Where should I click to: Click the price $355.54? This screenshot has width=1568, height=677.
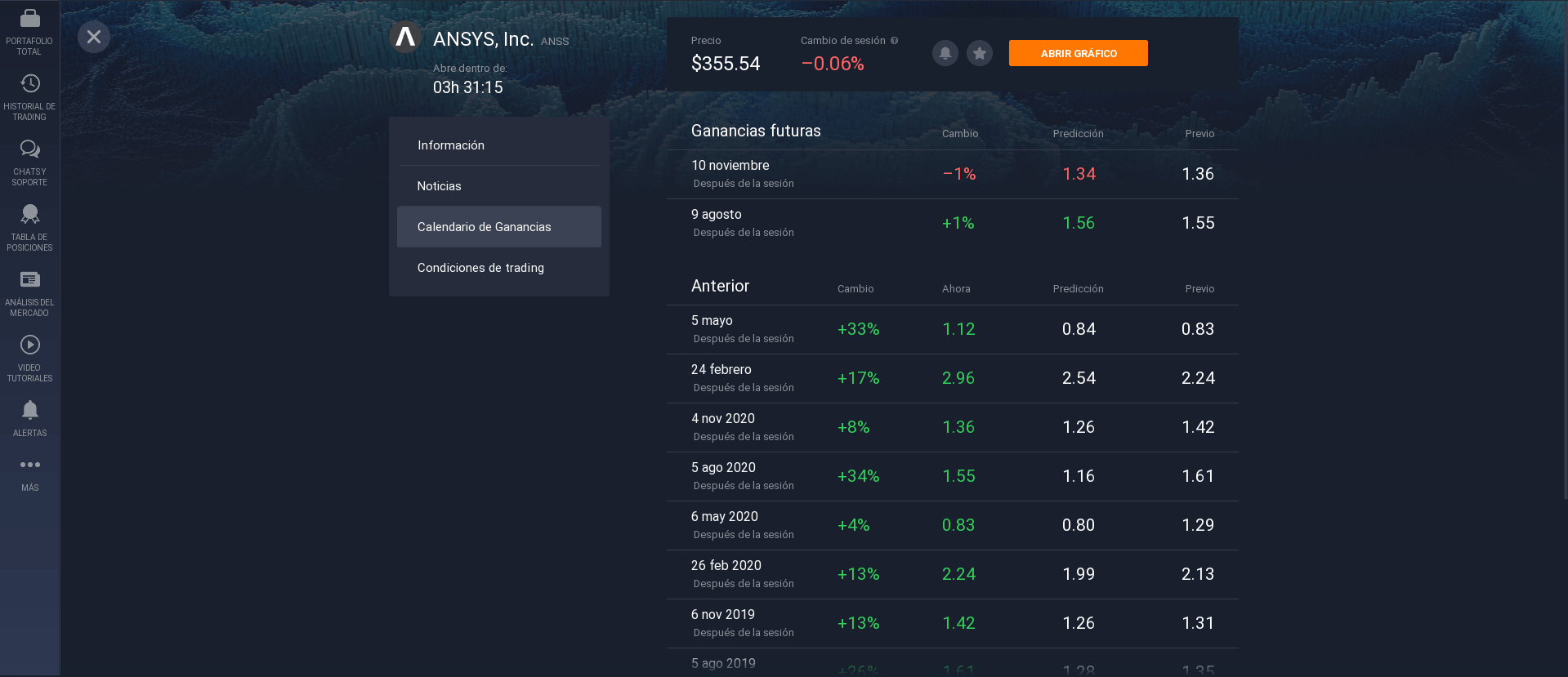click(x=726, y=64)
